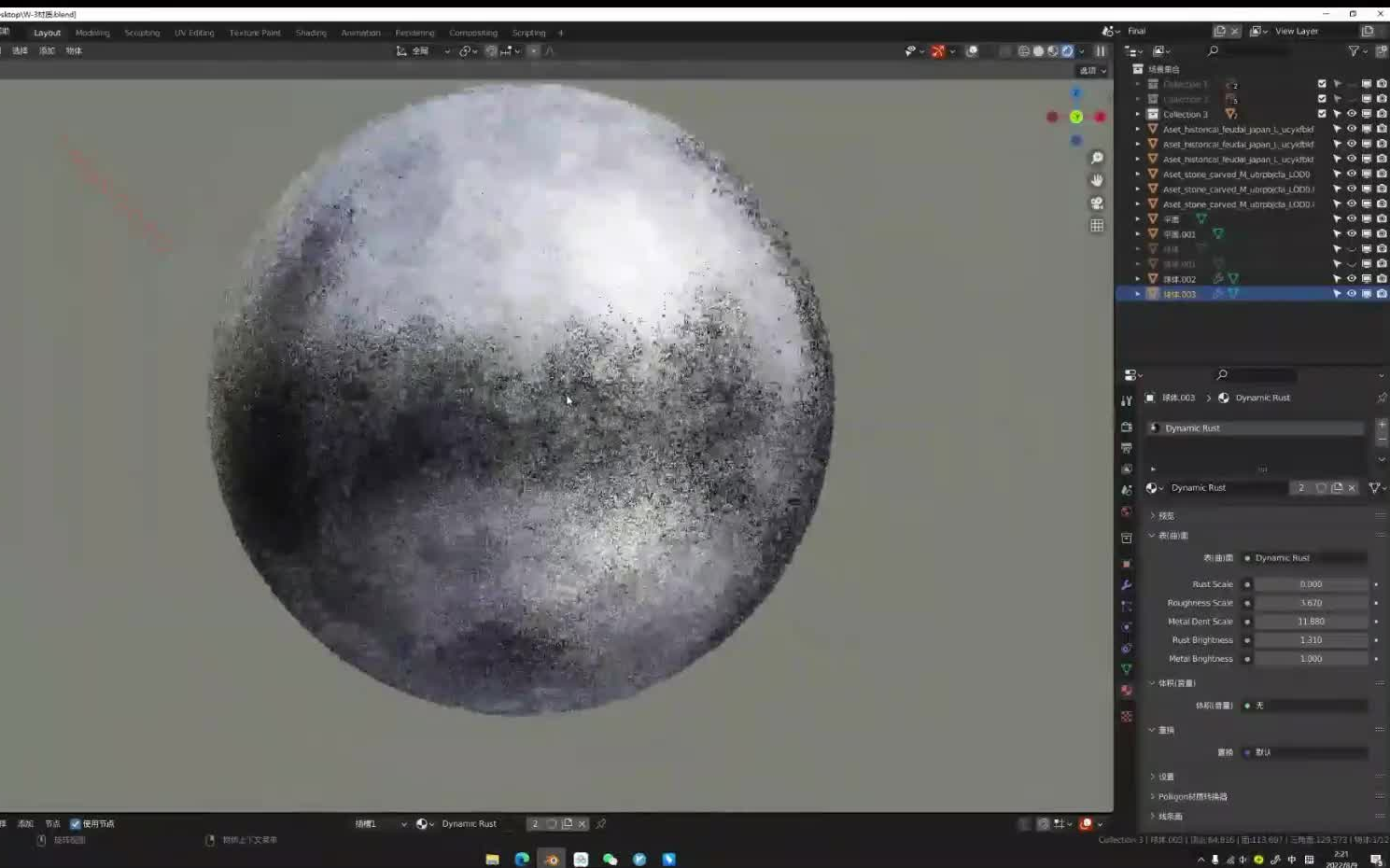Image resolution: width=1390 pixels, height=868 pixels.
Task: Unlink the Dynamic Rust material with X
Action: pos(1351,487)
